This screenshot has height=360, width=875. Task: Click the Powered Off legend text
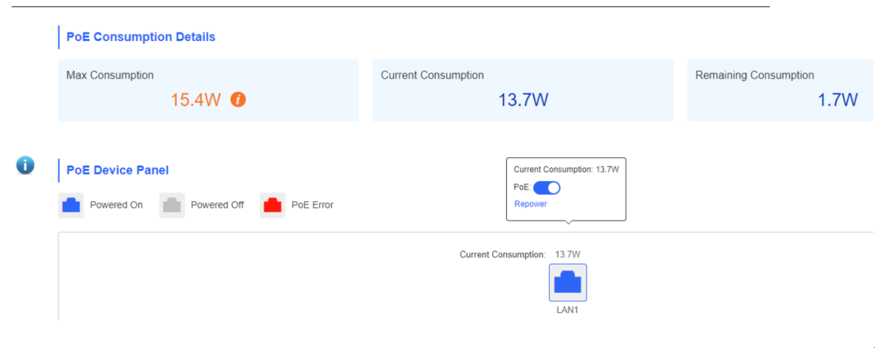coord(217,205)
